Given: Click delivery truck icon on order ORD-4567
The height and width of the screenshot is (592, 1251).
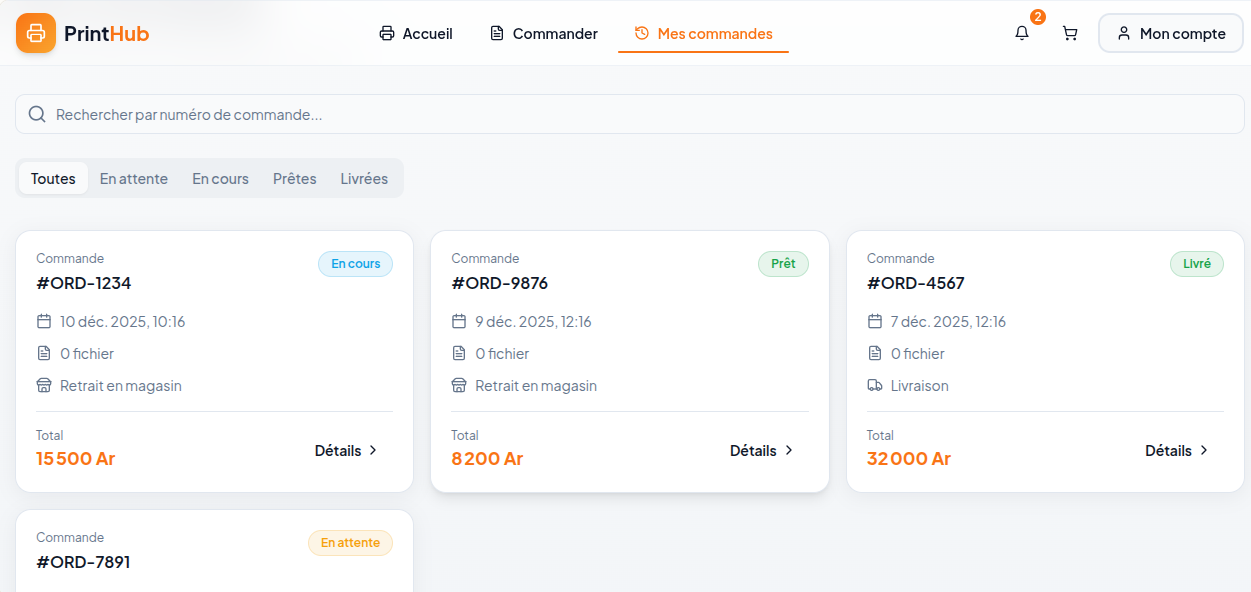Looking at the screenshot, I should coord(875,385).
